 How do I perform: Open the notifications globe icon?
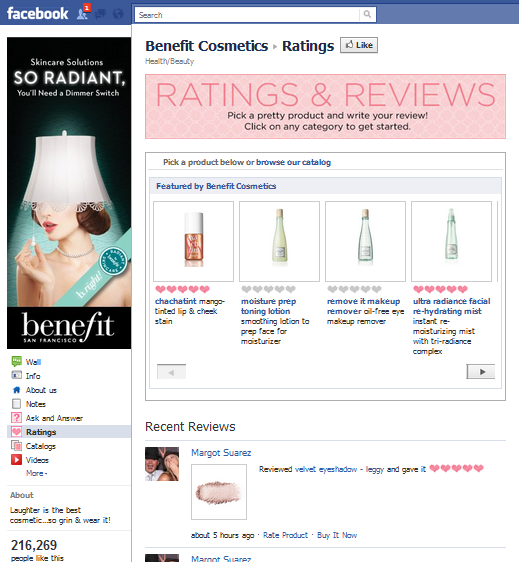(x=118, y=14)
